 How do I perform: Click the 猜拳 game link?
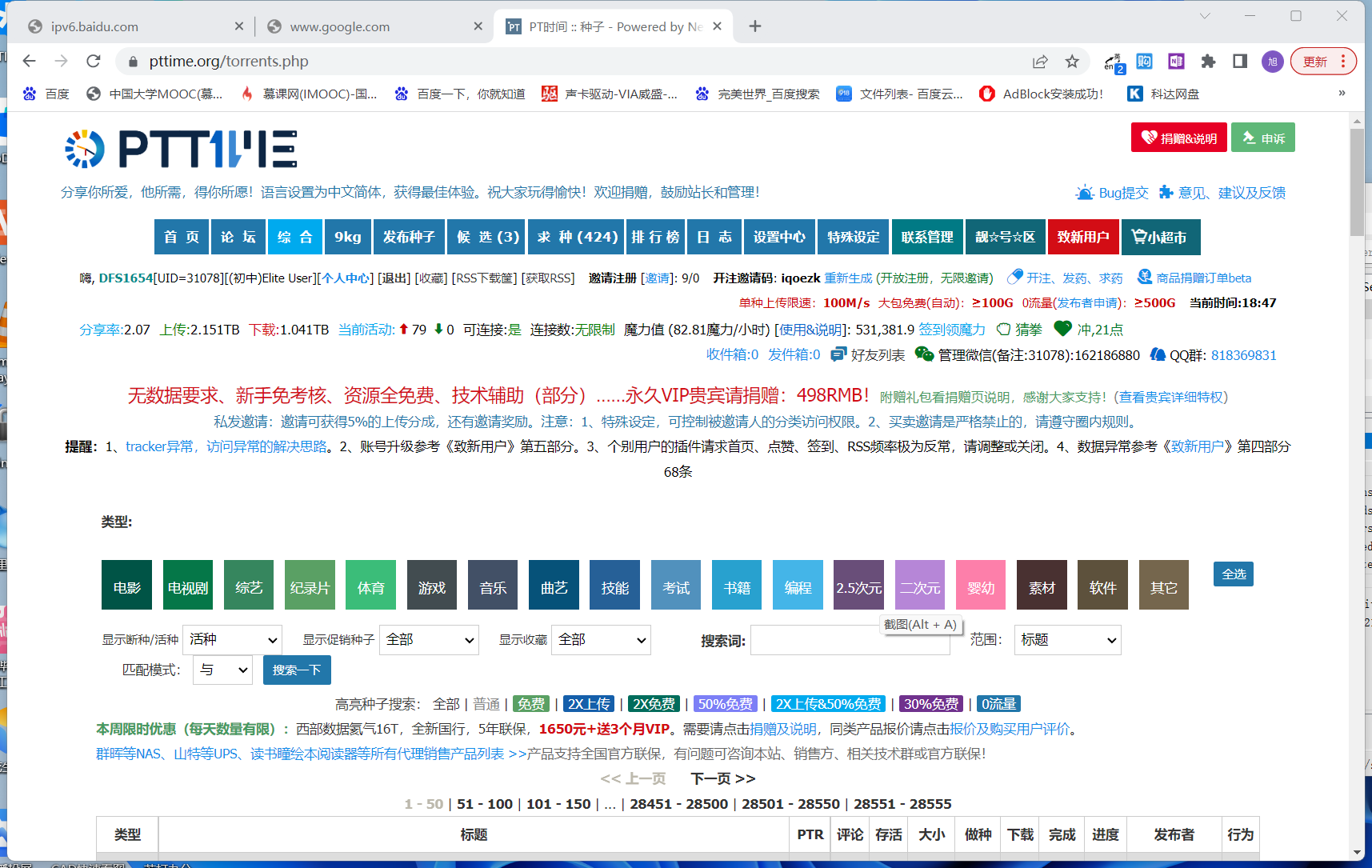coord(1019,330)
